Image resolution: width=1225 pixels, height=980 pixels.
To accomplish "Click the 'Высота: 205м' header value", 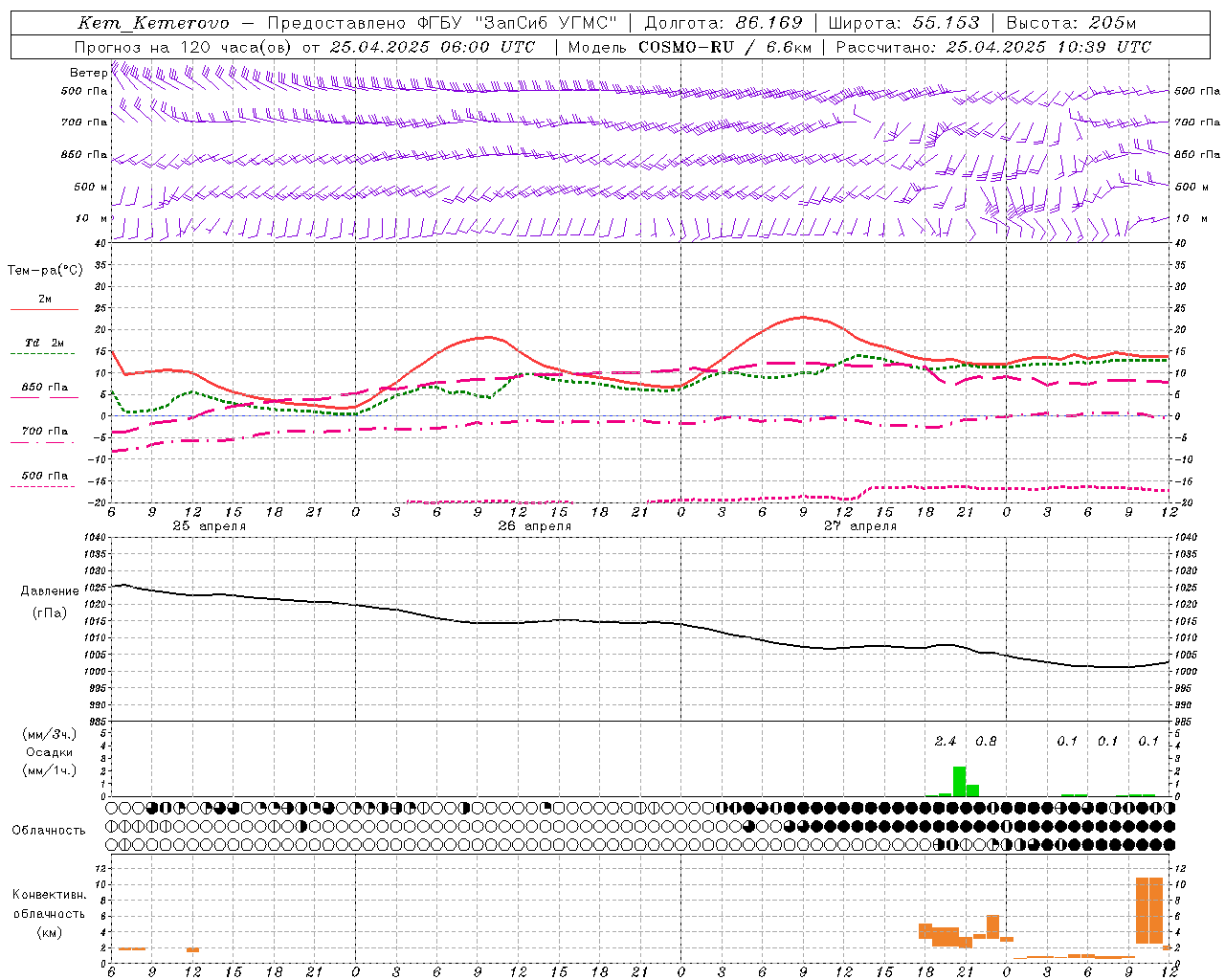I will [x=1071, y=24].
